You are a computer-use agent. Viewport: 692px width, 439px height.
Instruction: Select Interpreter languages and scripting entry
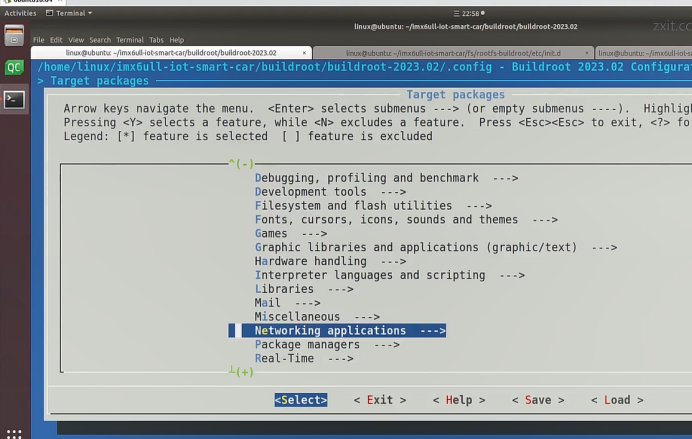click(x=390, y=275)
